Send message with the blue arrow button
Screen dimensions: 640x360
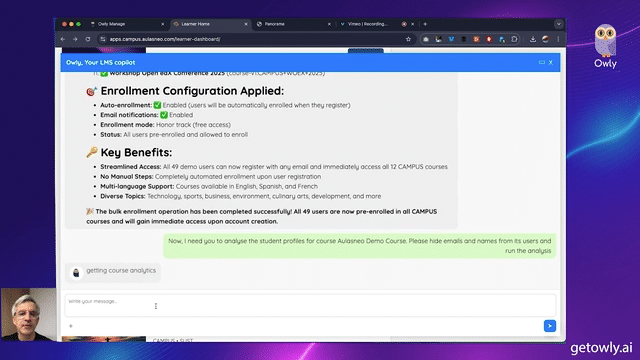[x=549, y=326]
